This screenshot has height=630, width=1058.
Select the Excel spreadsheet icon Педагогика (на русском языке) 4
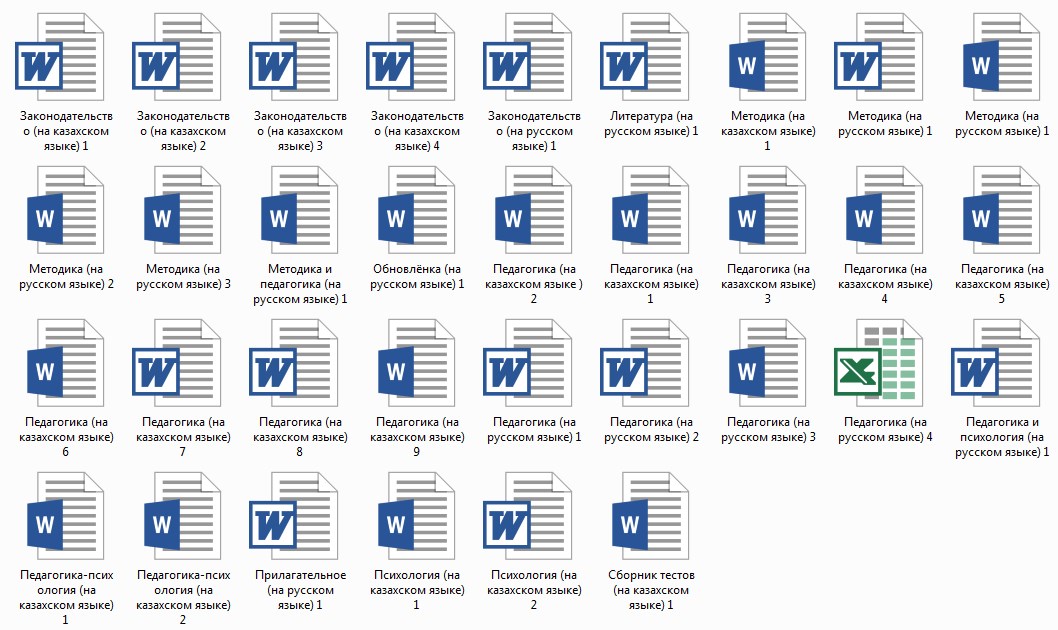(879, 363)
